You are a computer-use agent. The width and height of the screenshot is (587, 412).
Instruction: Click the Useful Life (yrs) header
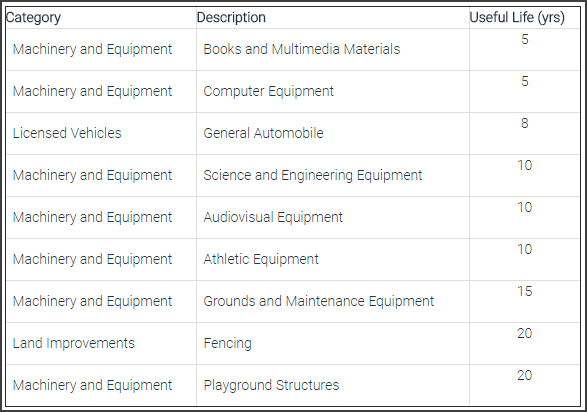517,18
